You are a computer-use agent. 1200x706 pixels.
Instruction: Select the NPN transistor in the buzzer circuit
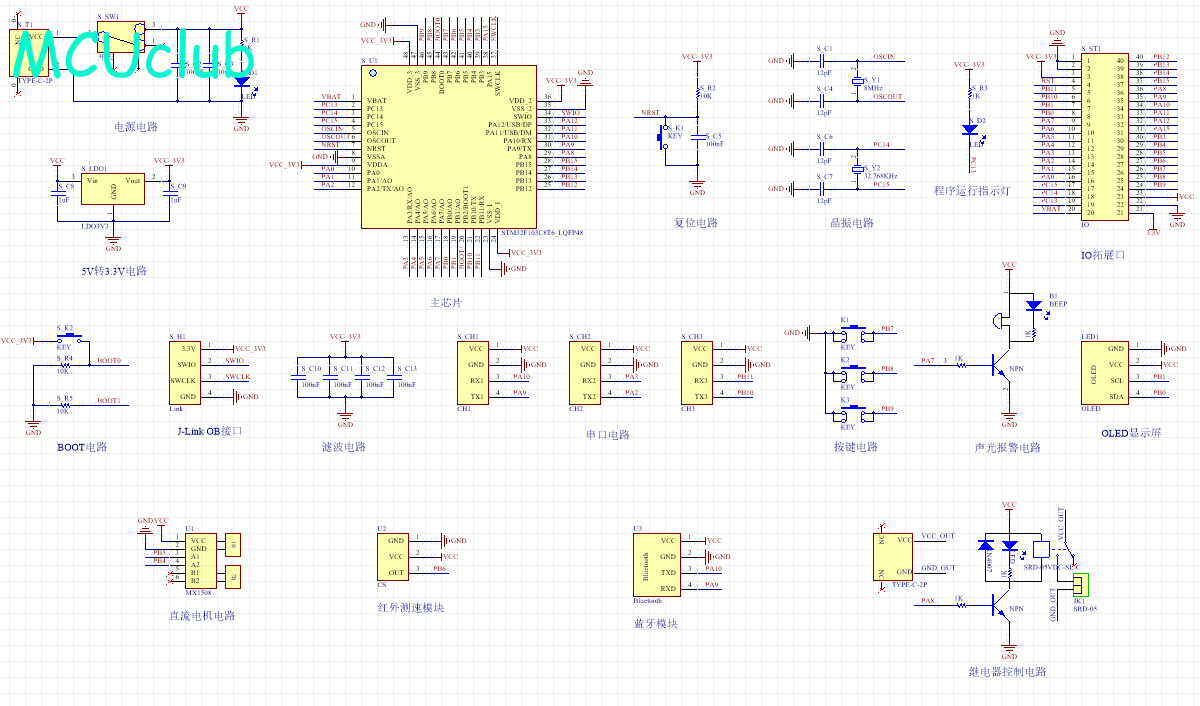pyautogui.click(x=1001, y=365)
